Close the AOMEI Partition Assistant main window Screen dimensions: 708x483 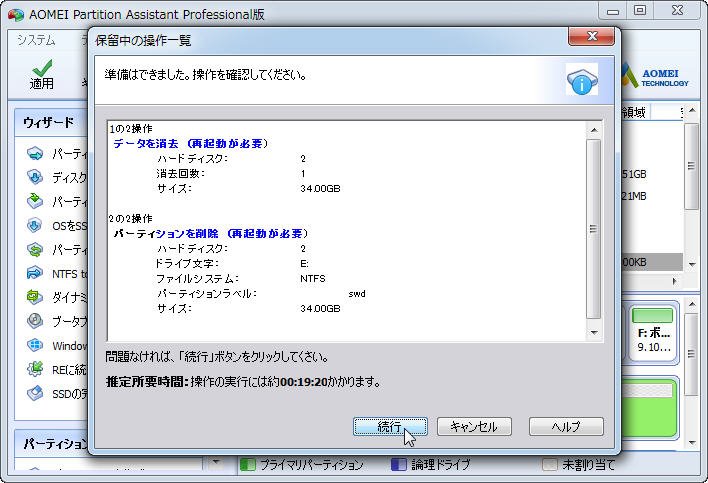point(677,11)
